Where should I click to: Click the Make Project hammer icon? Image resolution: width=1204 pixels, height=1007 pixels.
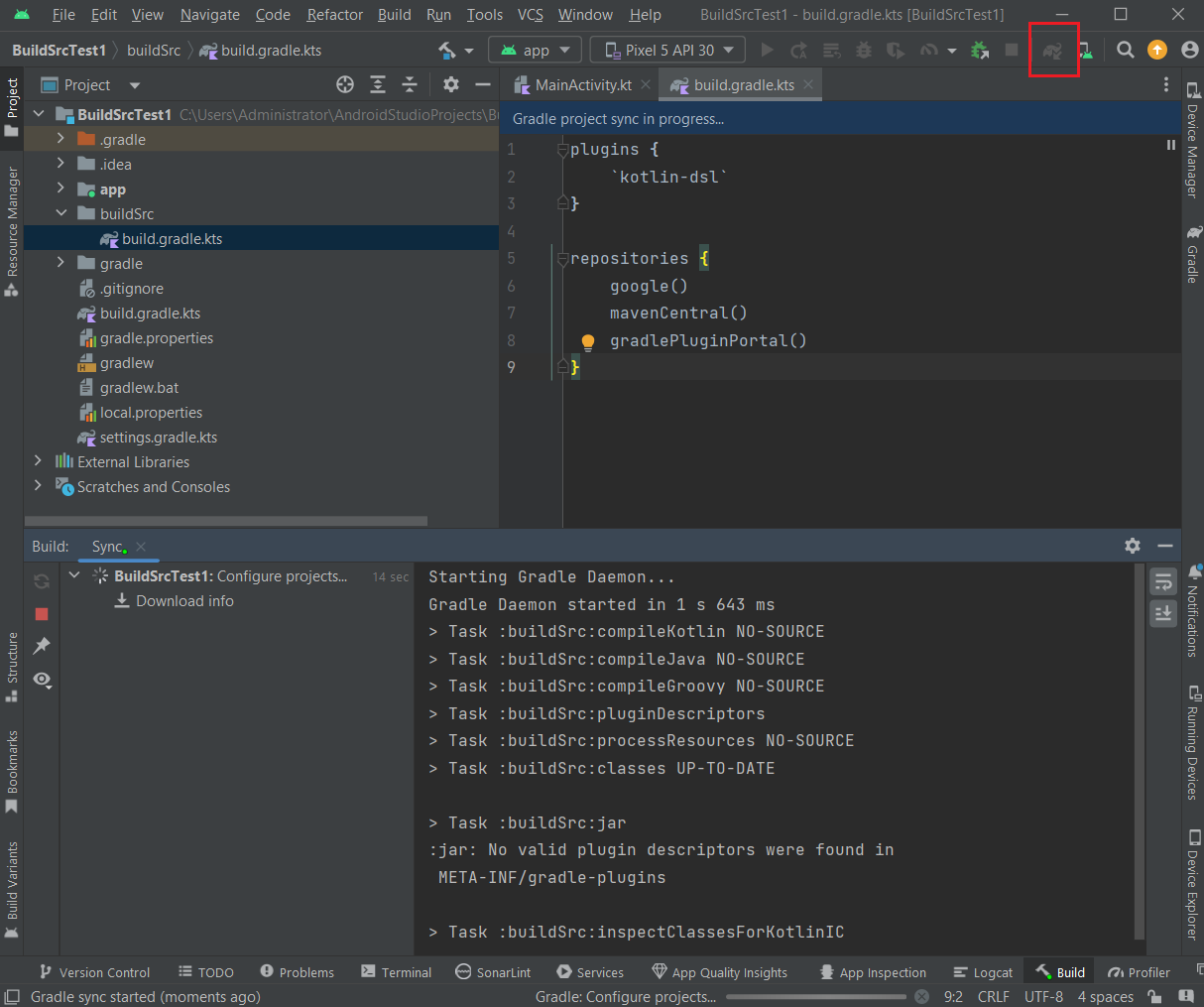tap(448, 50)
